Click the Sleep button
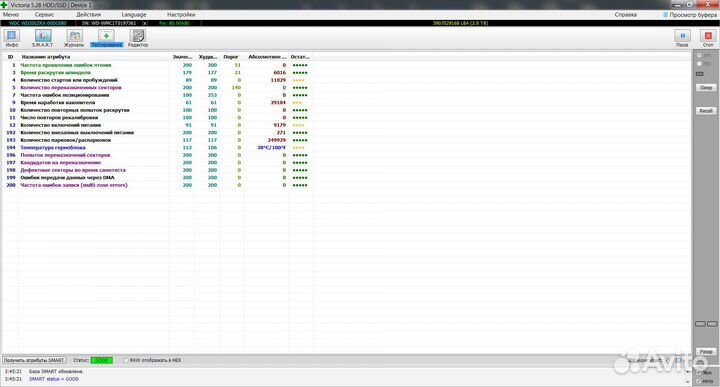Viewport: 720px width, 387px height. [x=706, y=87]
